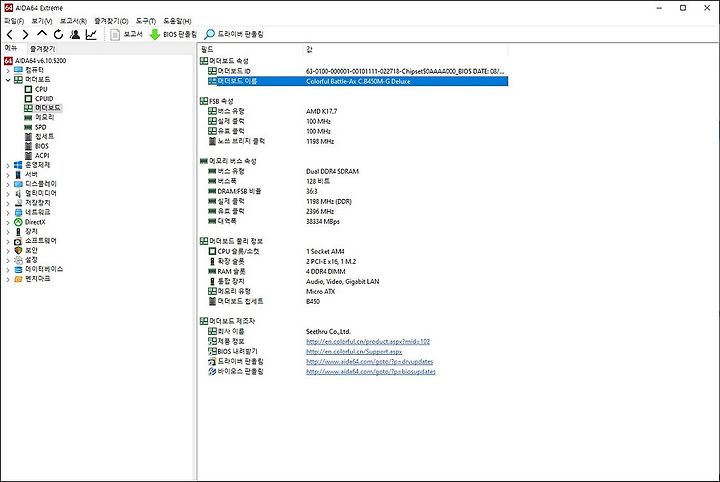Click the 값 column header
720x482 pixels.
(x=405, y=49)
